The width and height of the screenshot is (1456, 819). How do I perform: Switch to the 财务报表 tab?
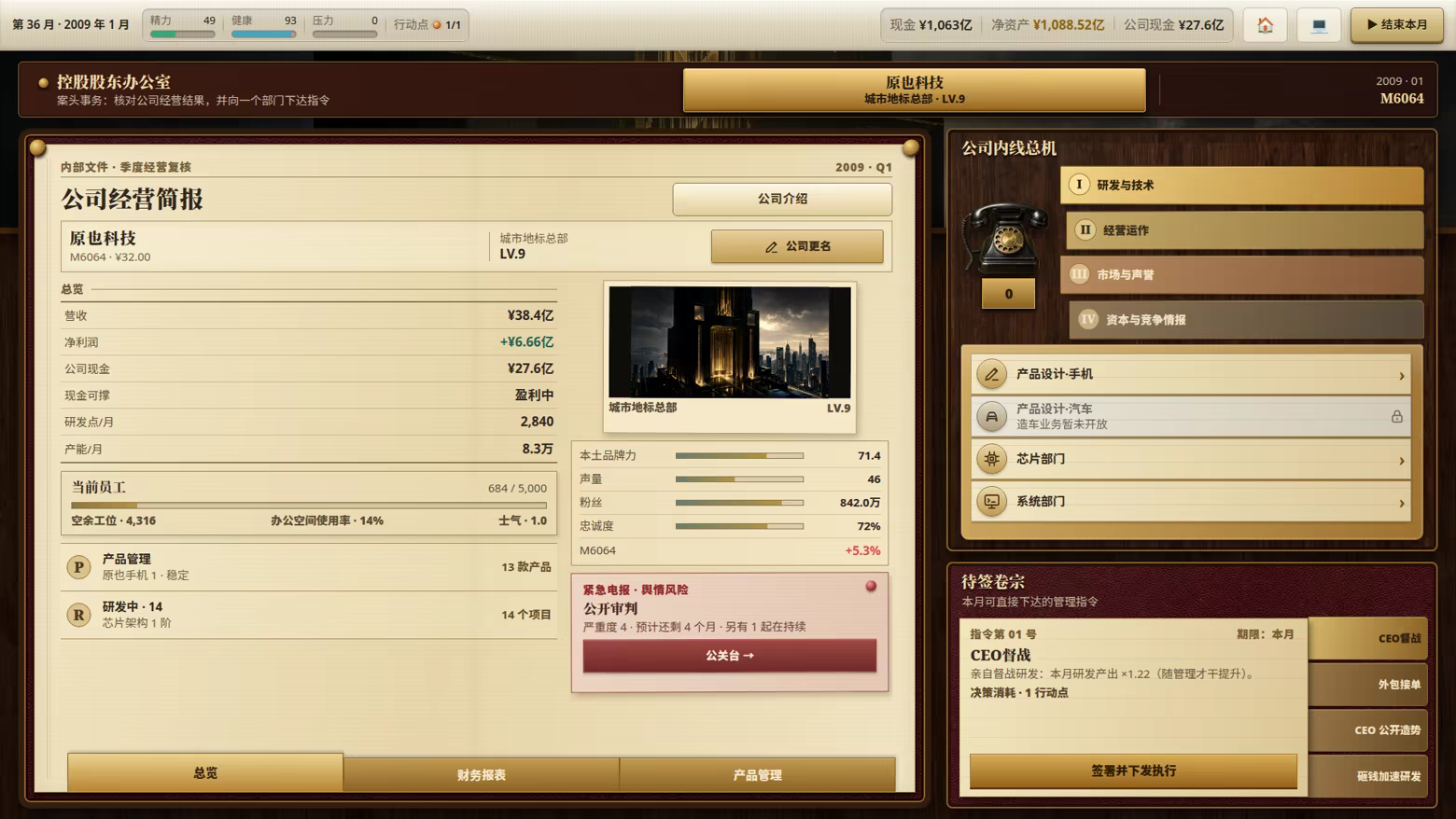pos(482,774)
